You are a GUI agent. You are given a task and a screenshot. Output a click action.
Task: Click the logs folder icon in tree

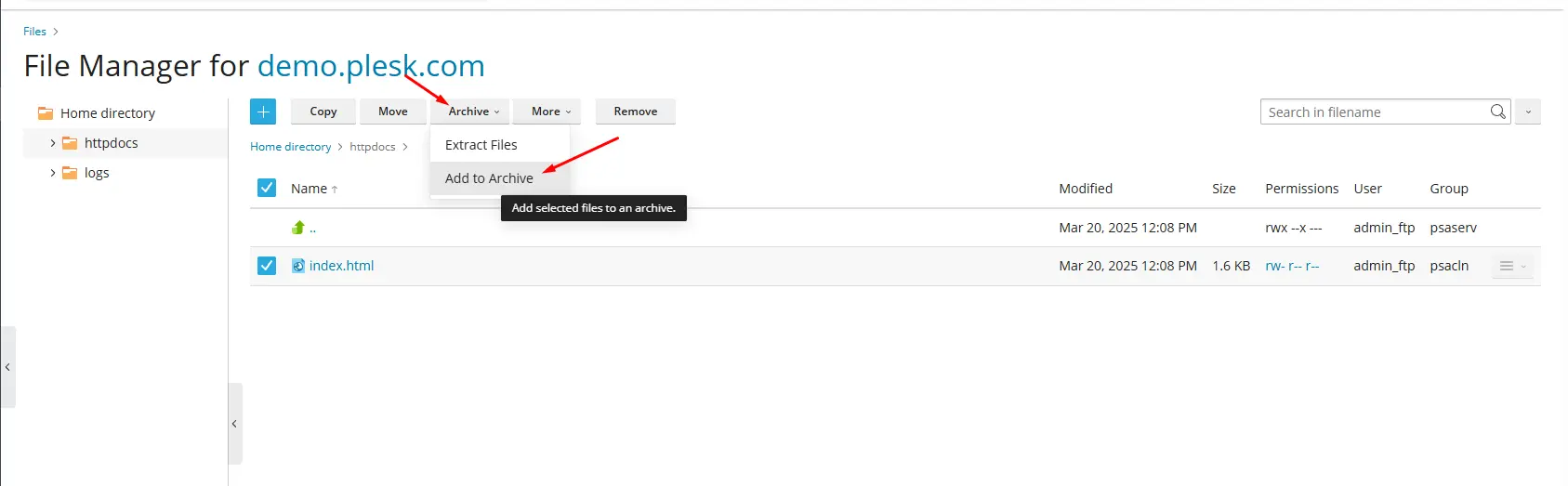coord(70,173)
